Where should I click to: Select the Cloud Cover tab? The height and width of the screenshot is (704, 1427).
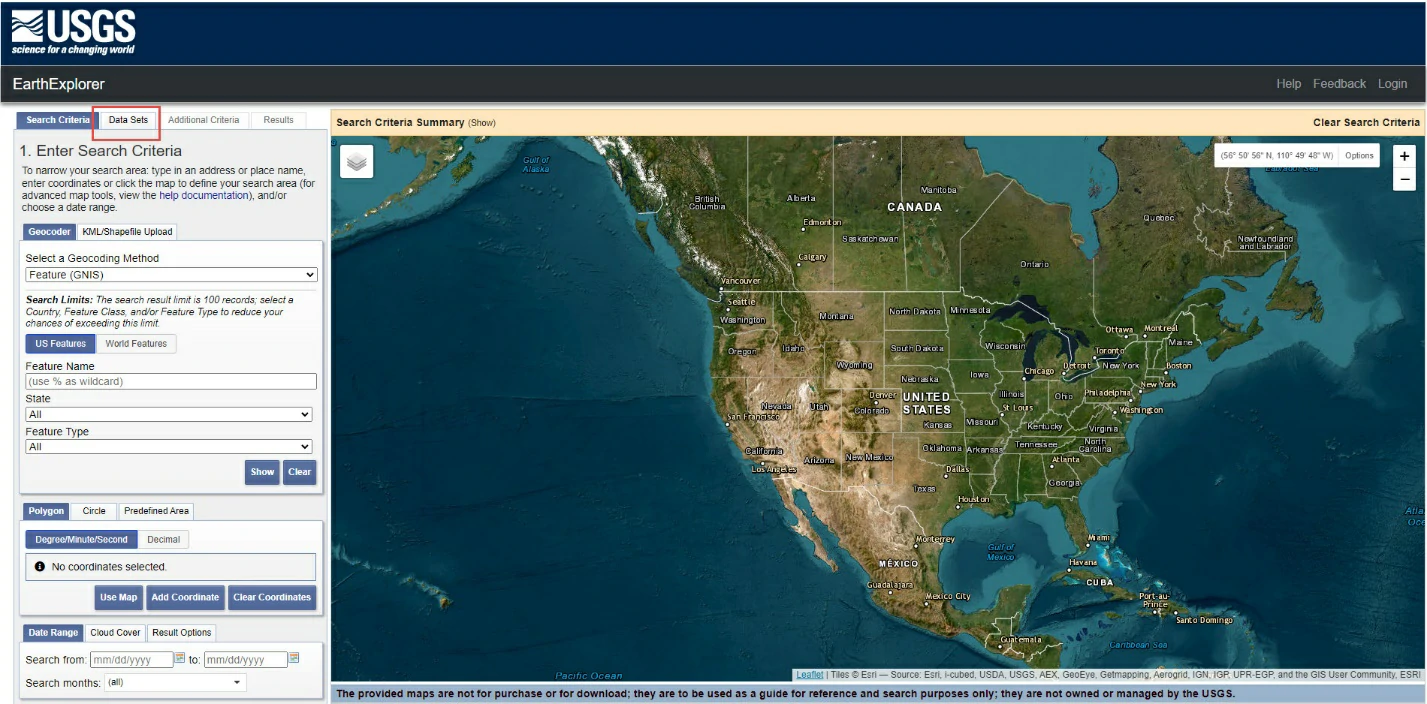point(115,633)
